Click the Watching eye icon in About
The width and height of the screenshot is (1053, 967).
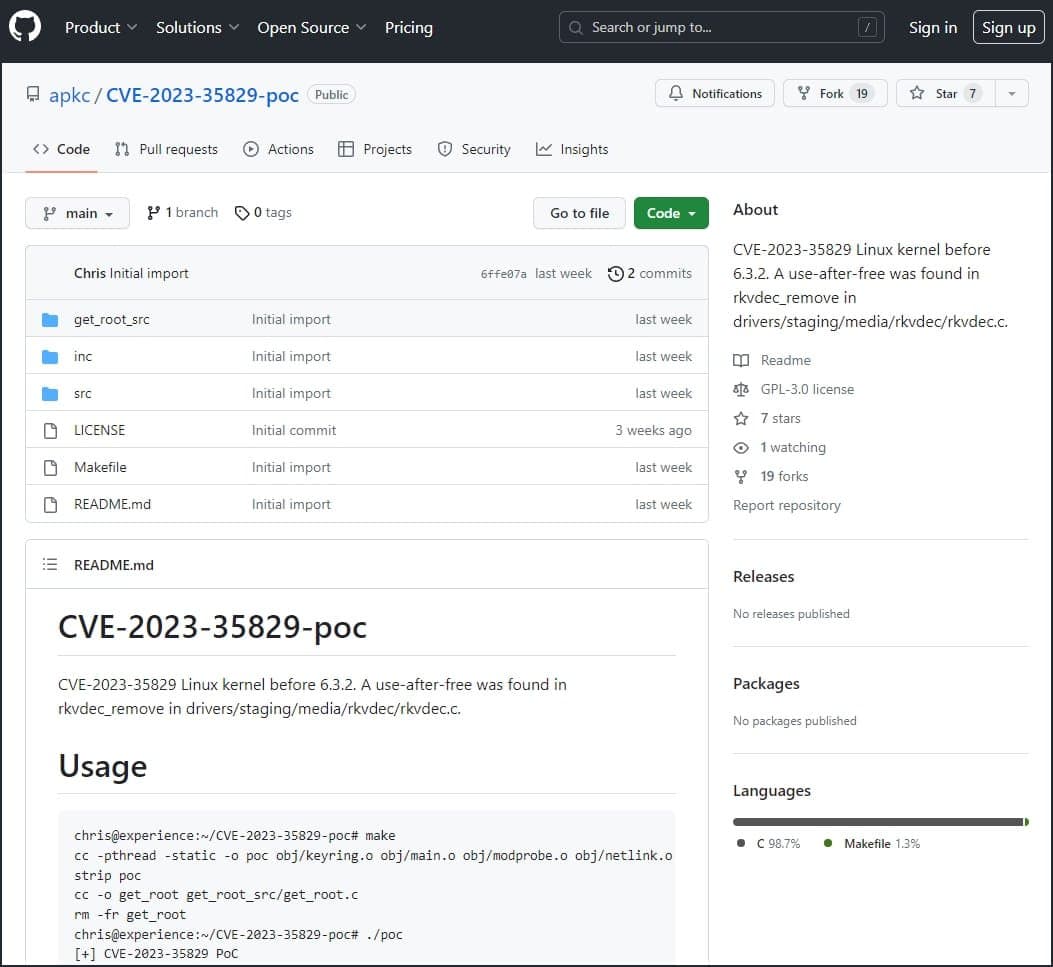coord(740,447)
